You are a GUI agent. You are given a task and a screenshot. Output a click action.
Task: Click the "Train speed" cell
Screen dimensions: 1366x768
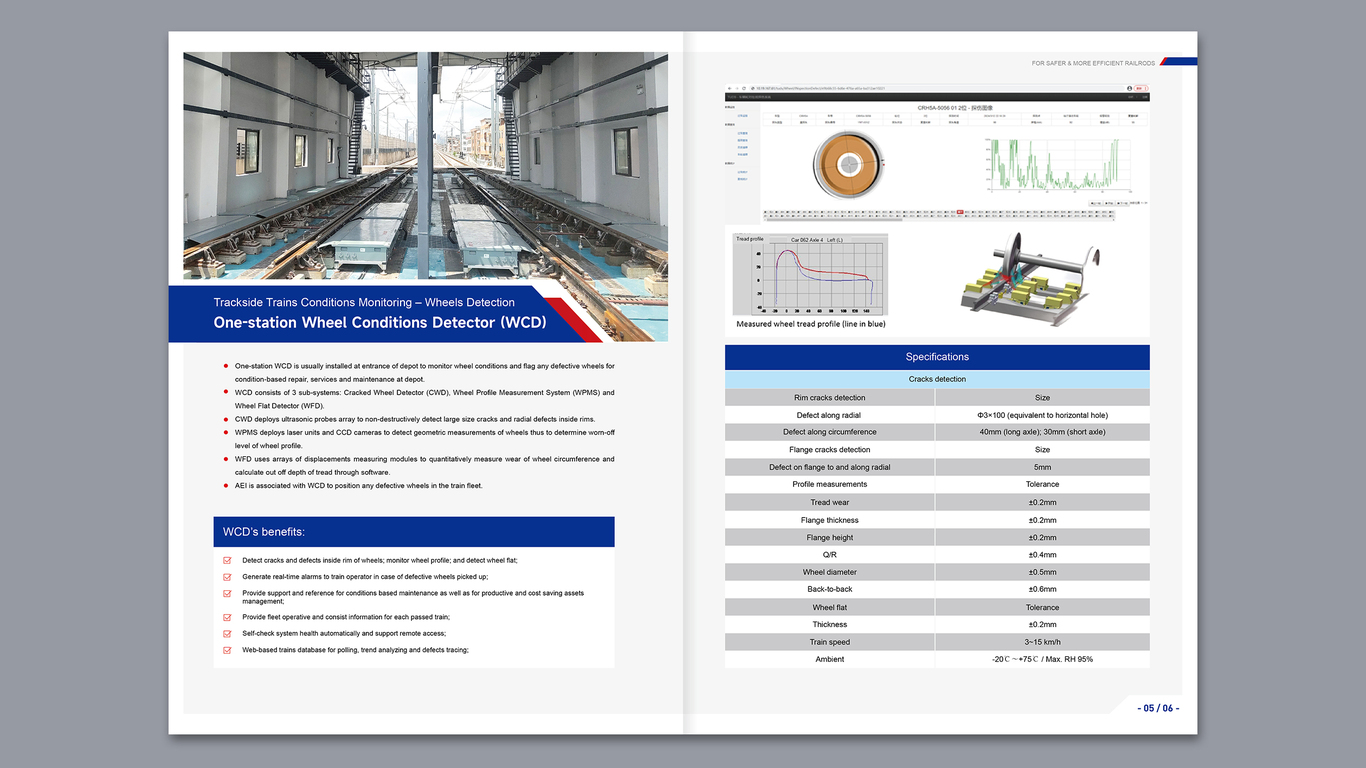tap(830, 642)
